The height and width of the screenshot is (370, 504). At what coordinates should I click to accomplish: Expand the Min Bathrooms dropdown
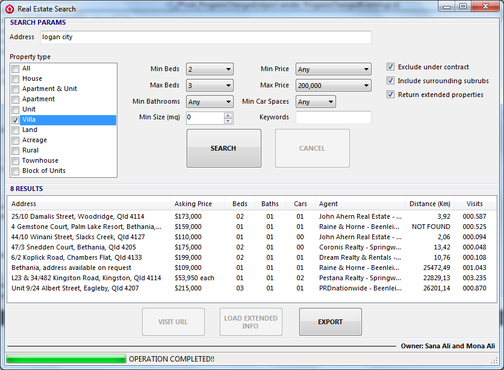pyautogui.click(x=210, y=101)
